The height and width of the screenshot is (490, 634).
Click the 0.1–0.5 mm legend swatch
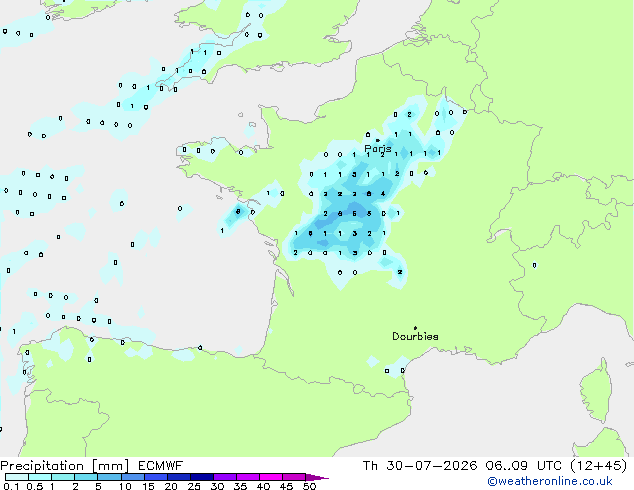[17, 477]
